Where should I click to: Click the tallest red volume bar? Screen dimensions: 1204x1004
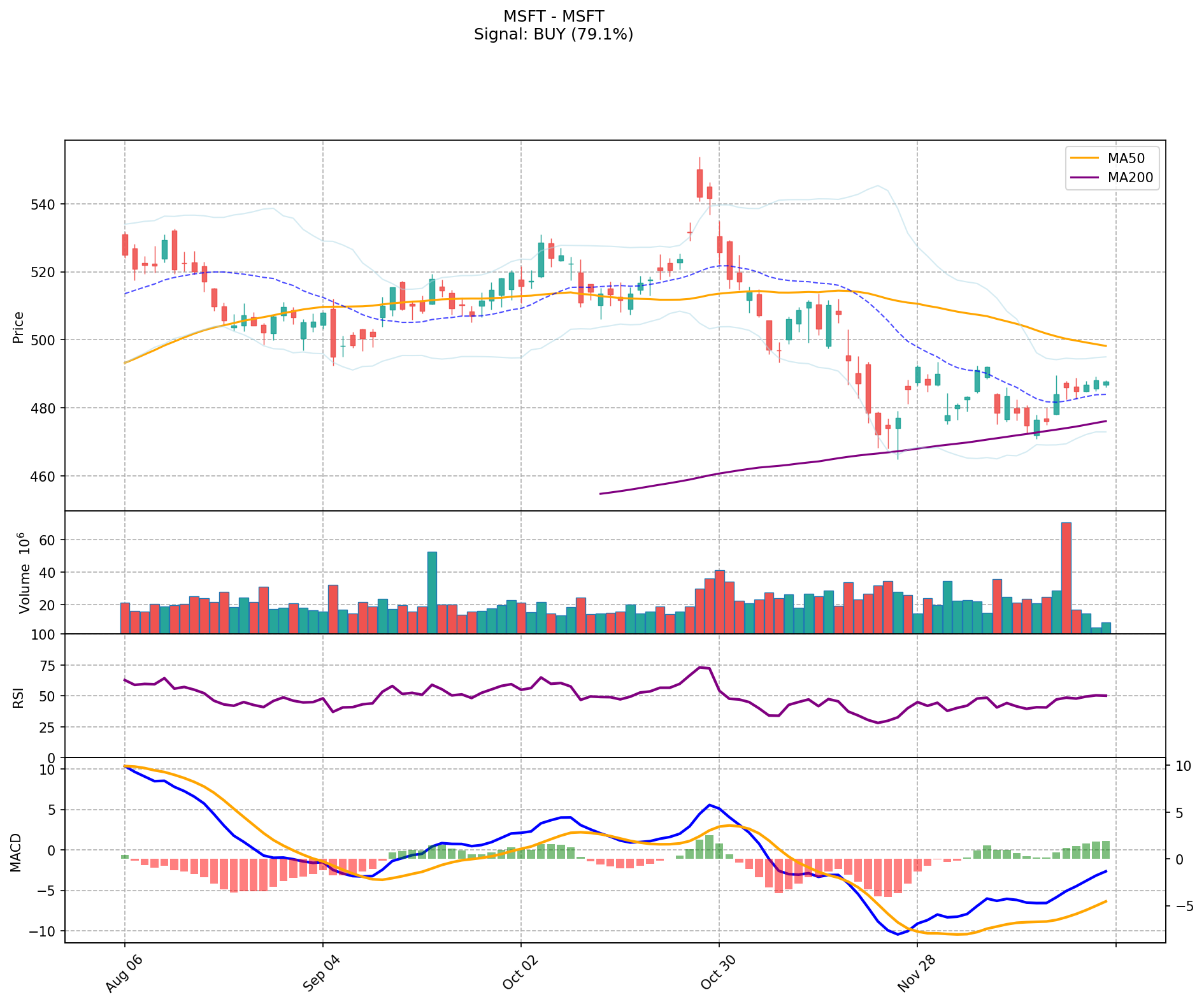1066,578
